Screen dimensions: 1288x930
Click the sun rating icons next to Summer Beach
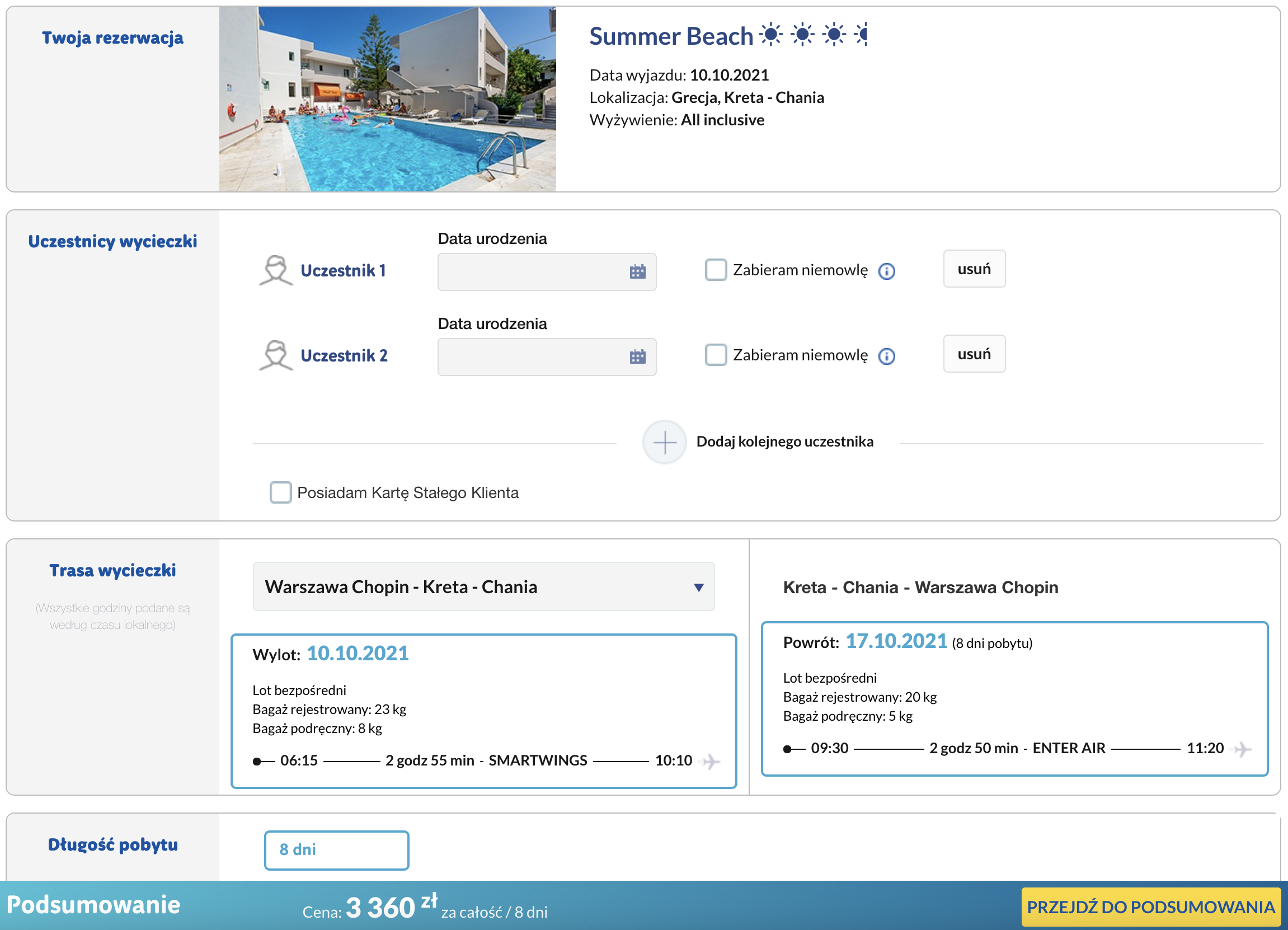pyautogui.click(x=813, y=35)
